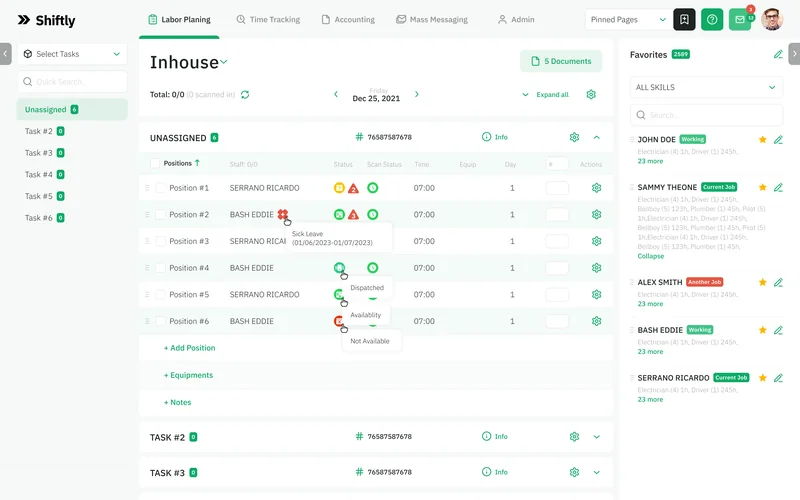The height and width of the screenshot is (500, 800).
Task: Open actions gear for Position #6
Action: tap(596, 321)
